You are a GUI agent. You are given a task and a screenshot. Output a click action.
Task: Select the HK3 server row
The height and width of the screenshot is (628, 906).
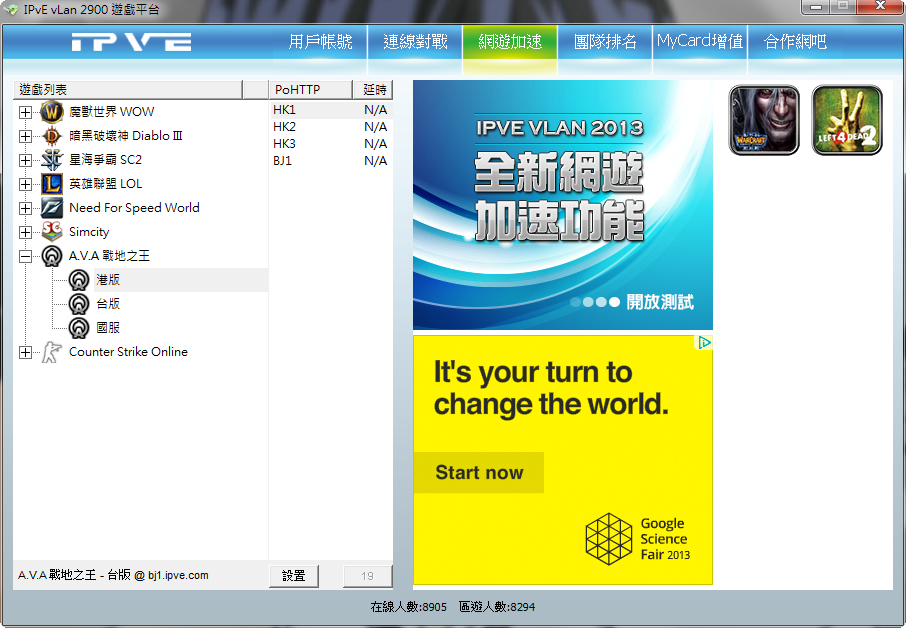coord(331,144)
